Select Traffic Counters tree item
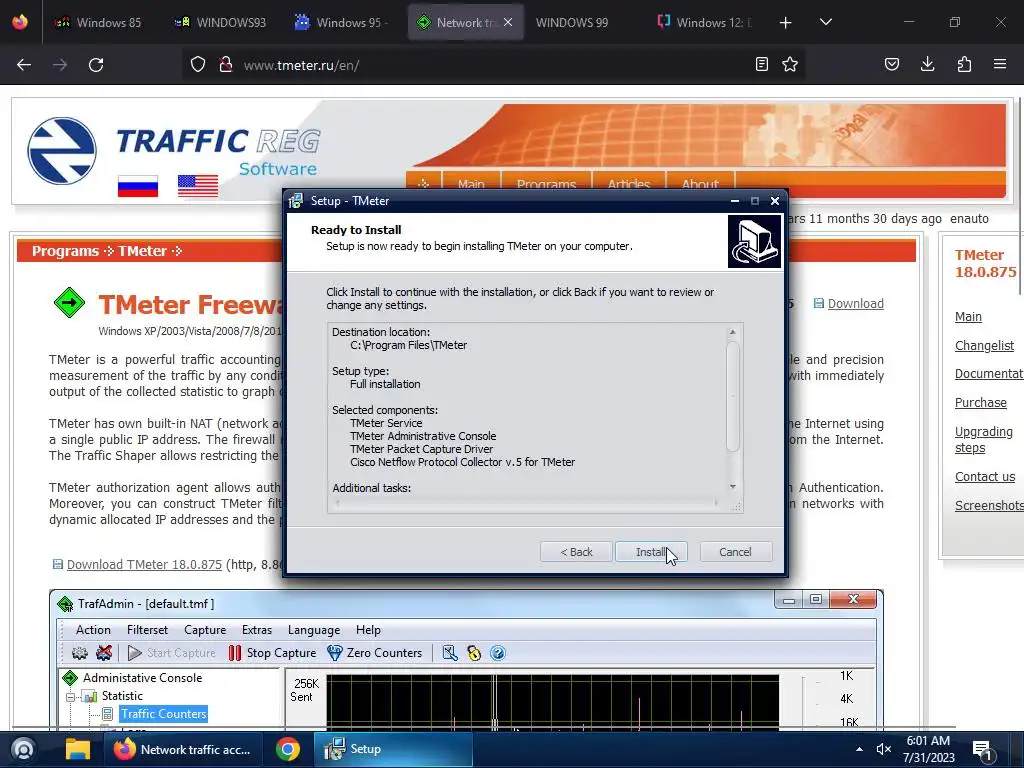Image resolution: width=1024 pixels, height=768 pixels. pyautogui.click(x=163, y=714)
